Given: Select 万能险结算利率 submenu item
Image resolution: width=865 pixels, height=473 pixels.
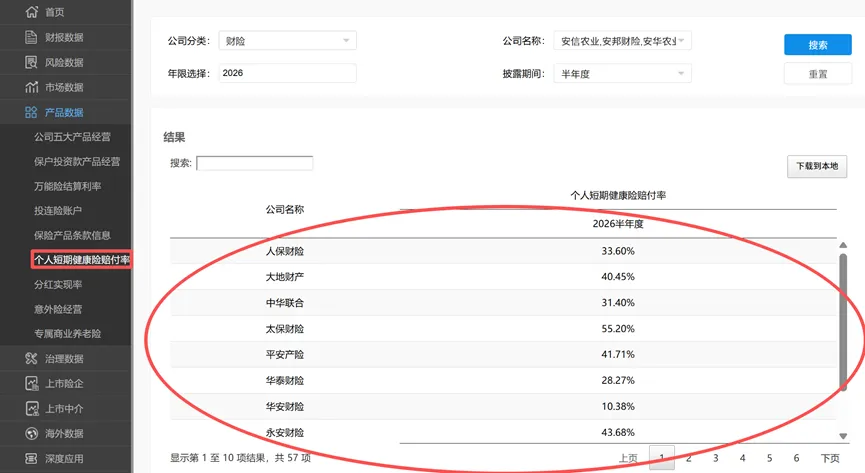Looking at the screenshot, I should [x=67, y=186].
